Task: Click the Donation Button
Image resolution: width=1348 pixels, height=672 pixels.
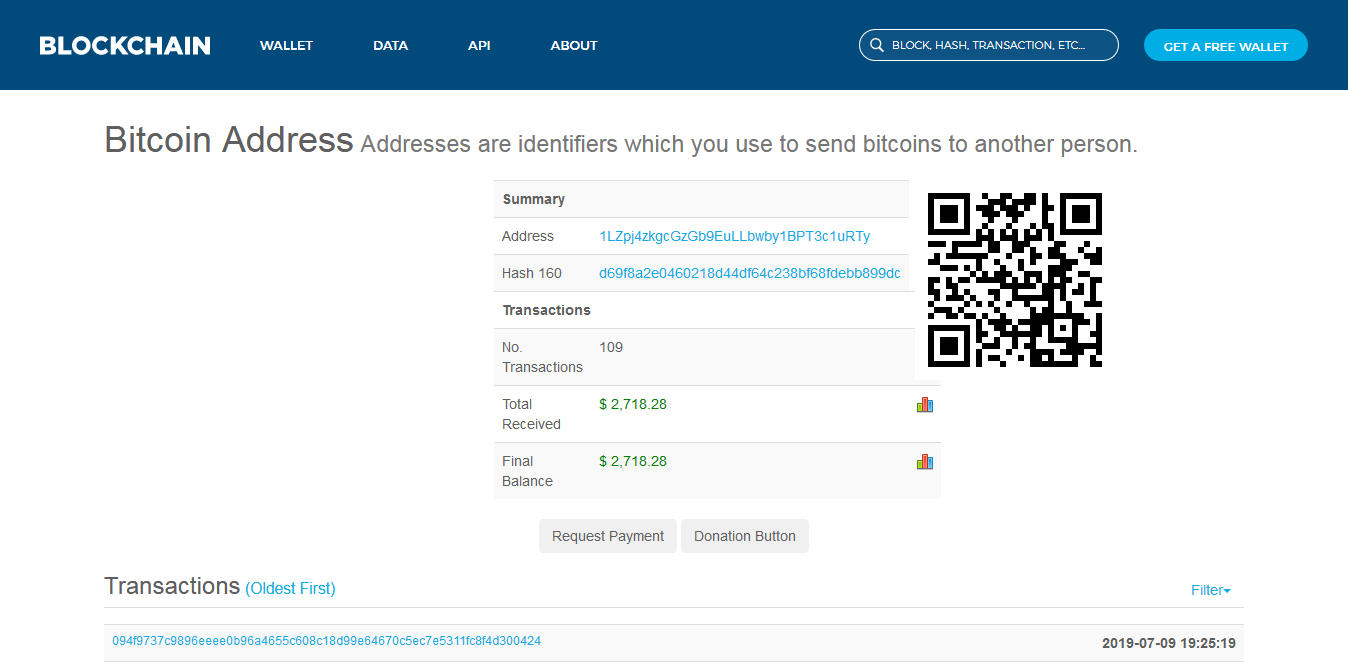Action: coord(745,536)
